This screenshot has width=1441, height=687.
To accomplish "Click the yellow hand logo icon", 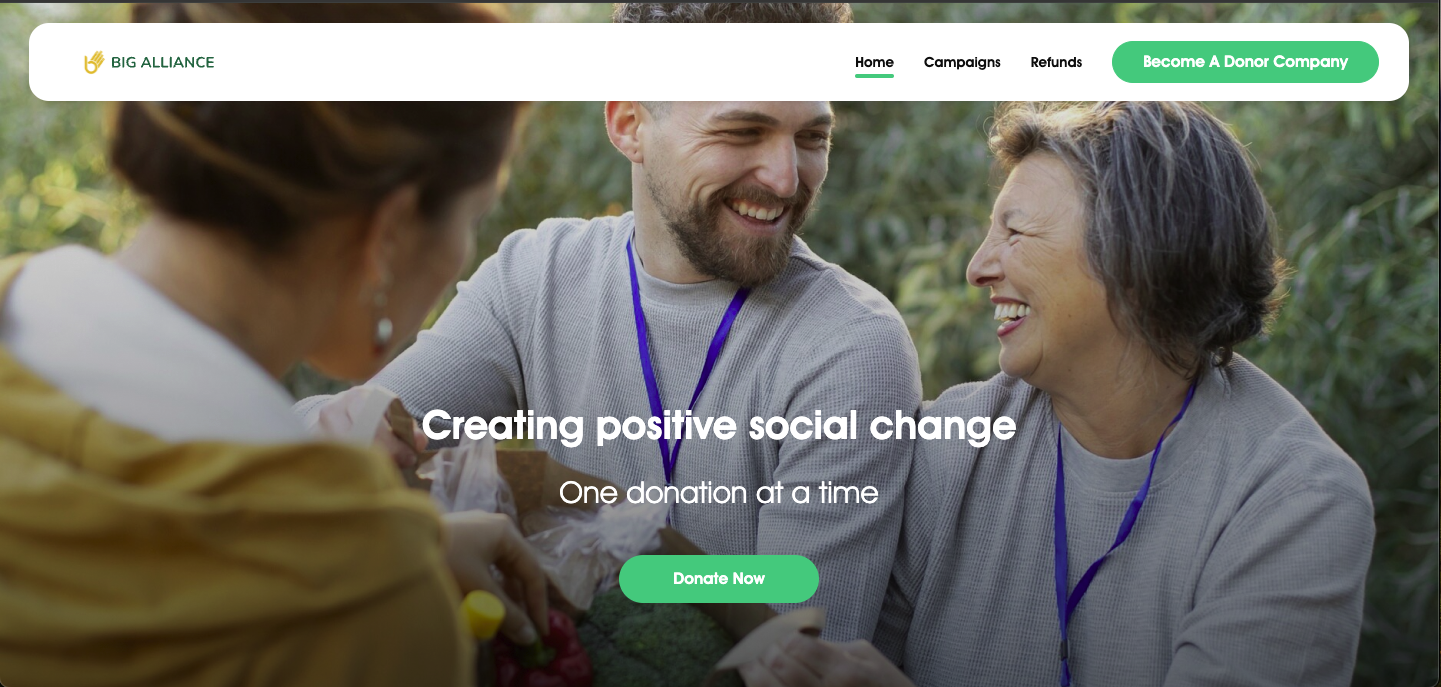I will tap(94, 62).
